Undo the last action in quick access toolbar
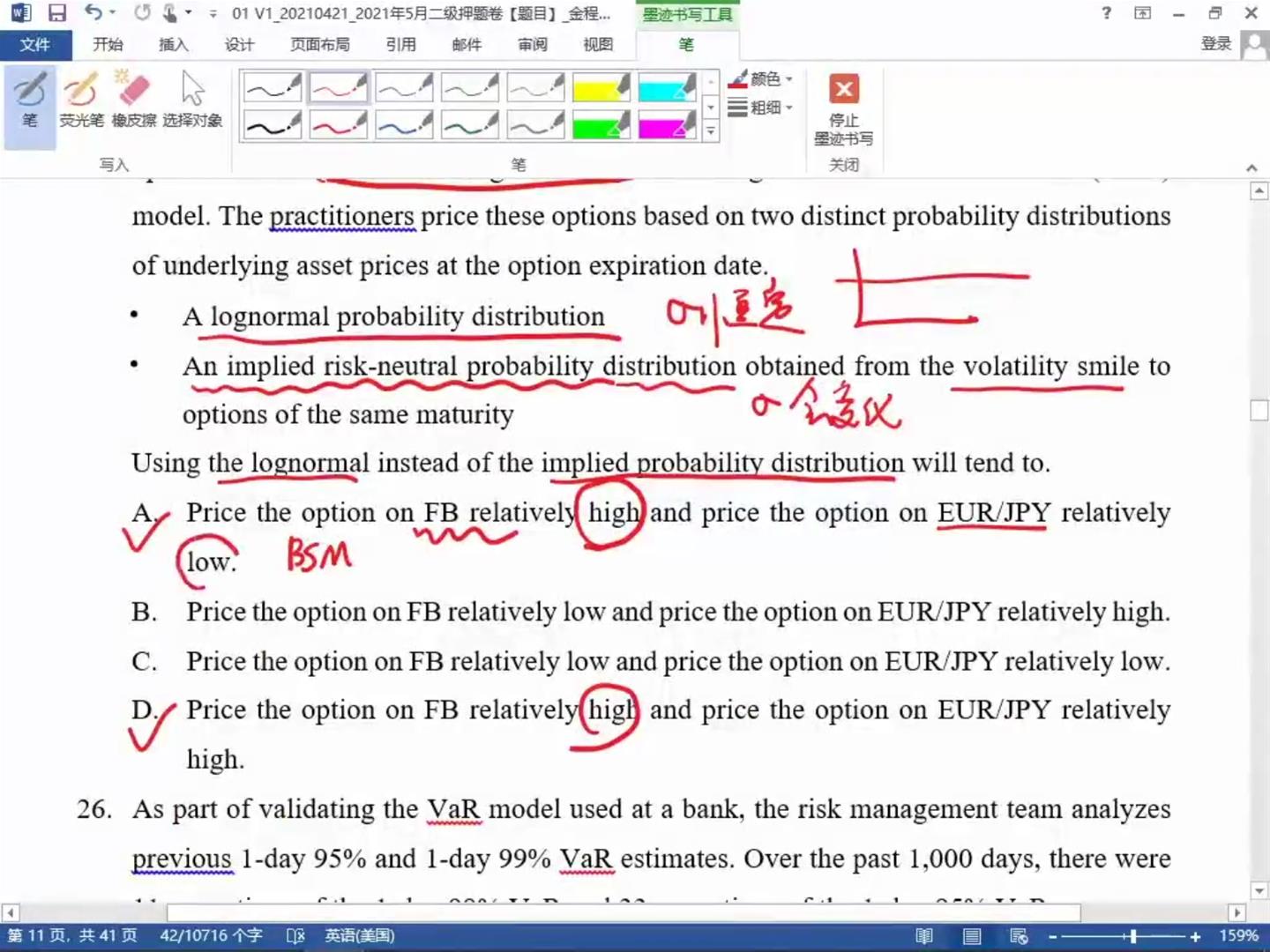The image size is (1270, 952). point(93,13)
